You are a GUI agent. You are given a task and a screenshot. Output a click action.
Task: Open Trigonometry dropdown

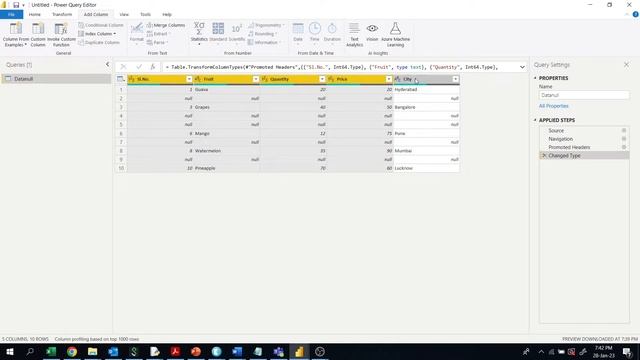coord(266,25)
